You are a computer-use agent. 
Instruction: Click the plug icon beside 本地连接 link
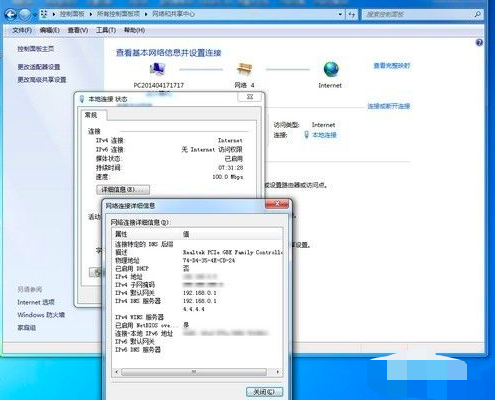tap(307, 135)
